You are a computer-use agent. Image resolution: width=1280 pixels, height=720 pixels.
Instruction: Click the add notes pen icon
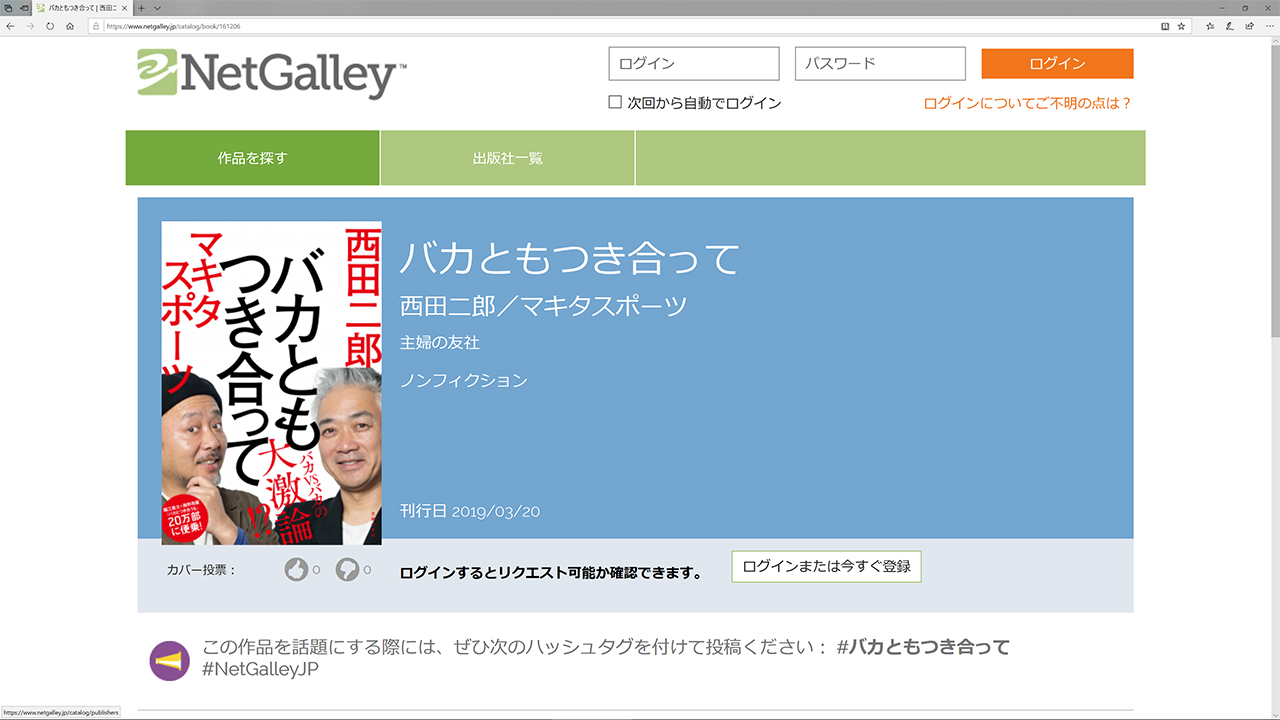point(1230,26)
